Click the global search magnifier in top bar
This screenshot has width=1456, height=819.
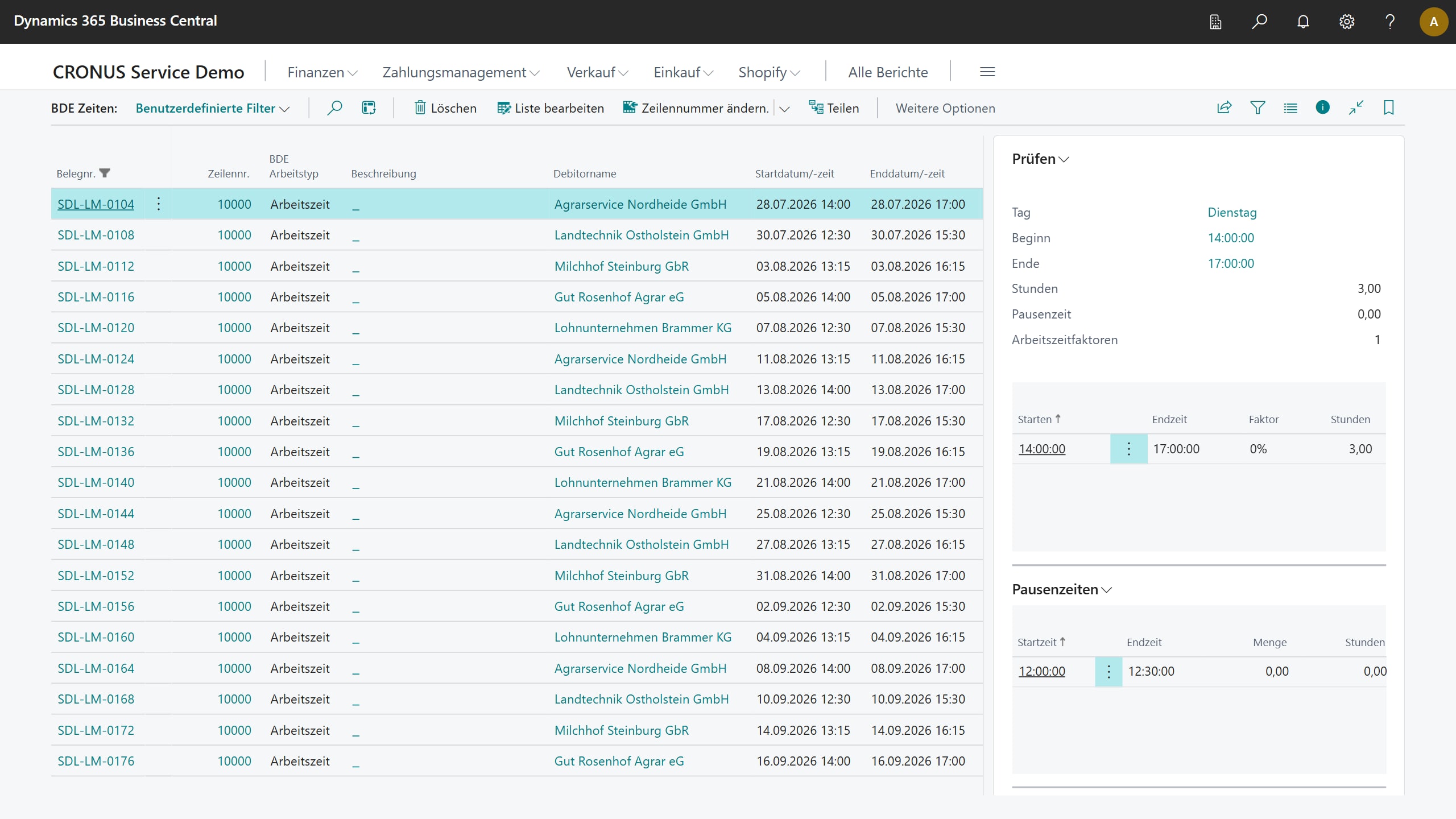point(1259,22)
